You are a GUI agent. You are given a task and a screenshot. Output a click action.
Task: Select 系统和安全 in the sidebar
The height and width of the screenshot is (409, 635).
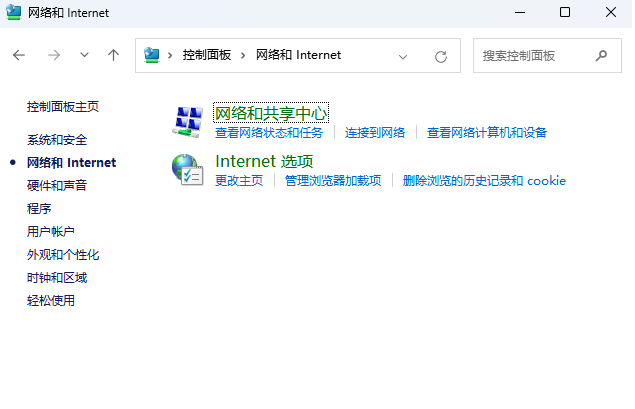coord(57,140)
